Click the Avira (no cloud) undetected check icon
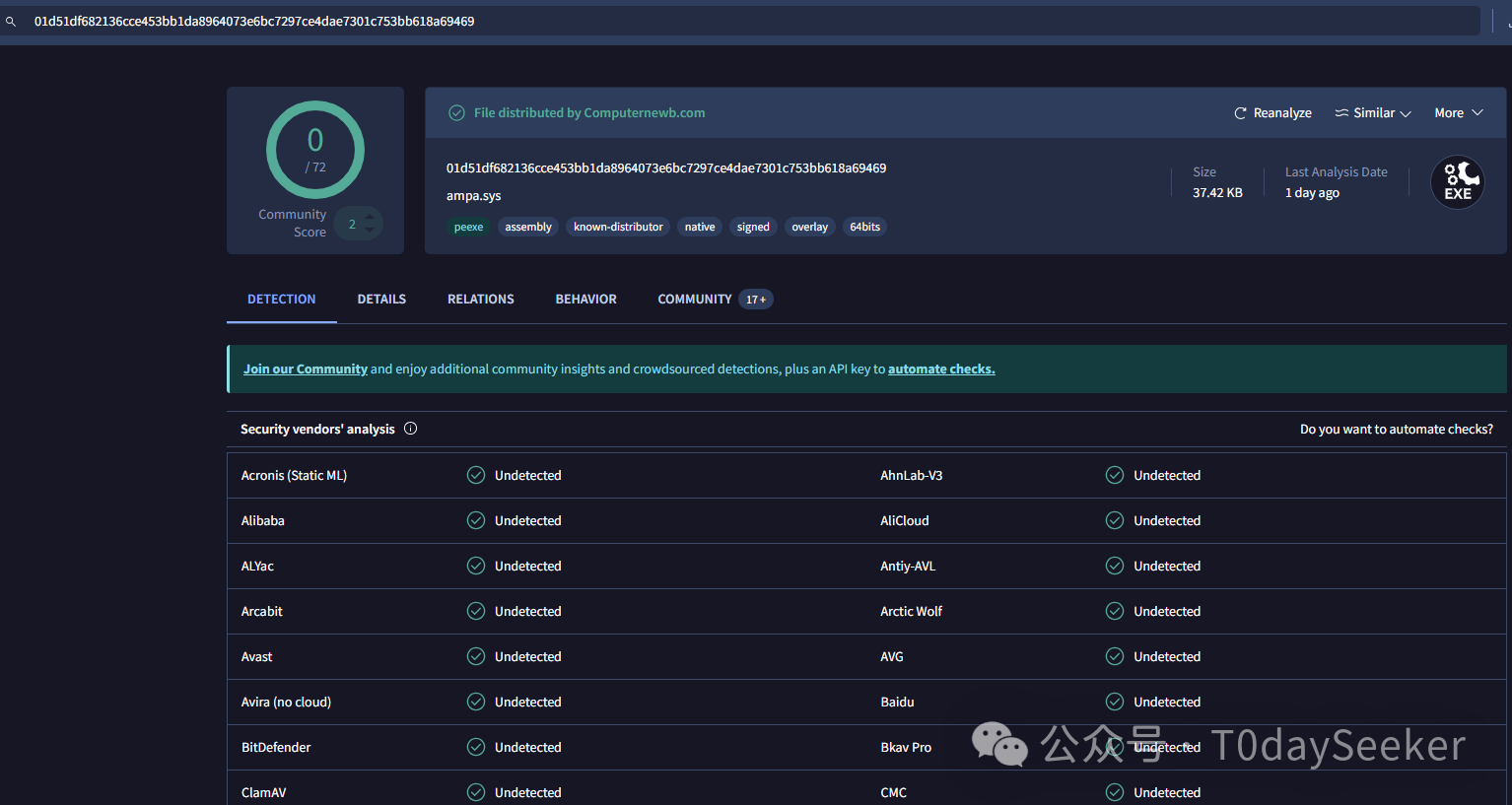1512x805 pixels. [x=476, y=702]
